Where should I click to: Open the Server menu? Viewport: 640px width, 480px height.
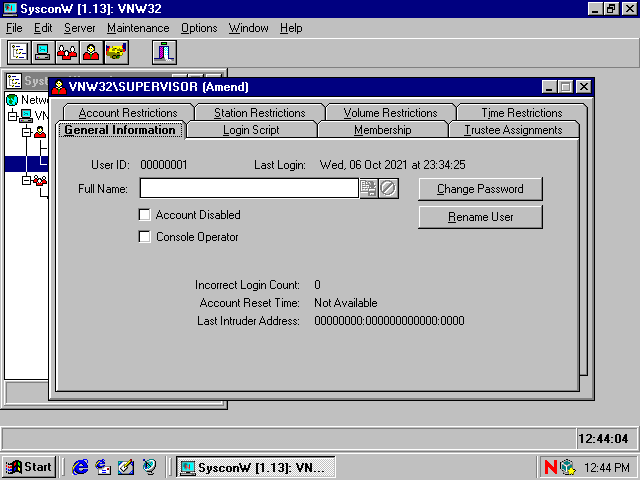80,28
